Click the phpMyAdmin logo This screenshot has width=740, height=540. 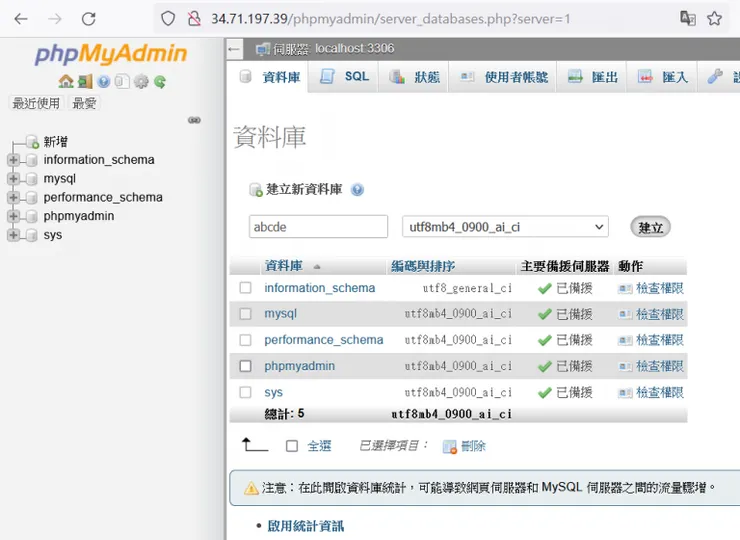pyautogui.click(x=111, y=54)
